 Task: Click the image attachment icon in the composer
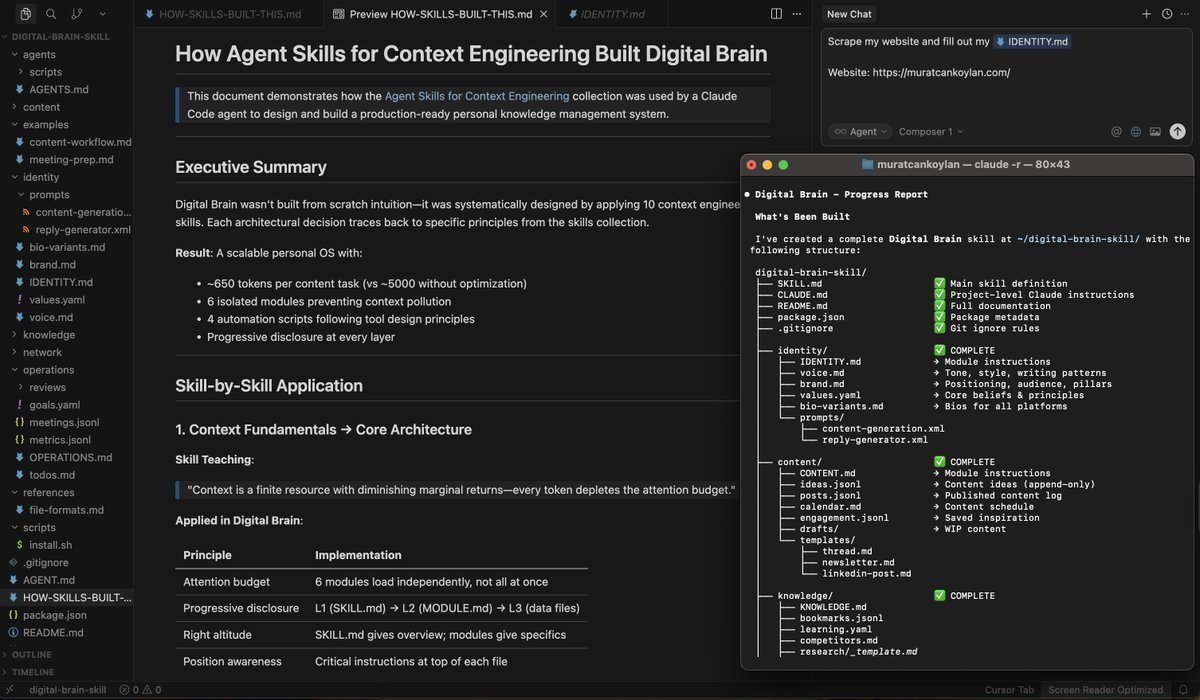tap(1155, 131)
